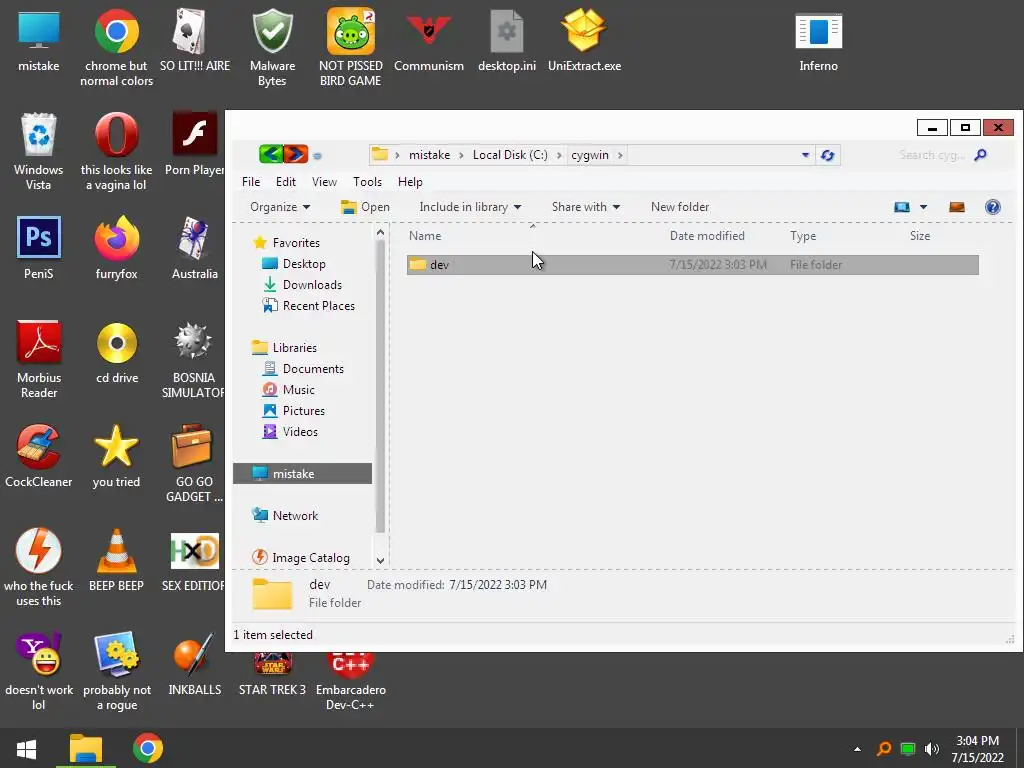
Task: Select the UniExtract.exe desktop icon
Action: tap(584, 40)
